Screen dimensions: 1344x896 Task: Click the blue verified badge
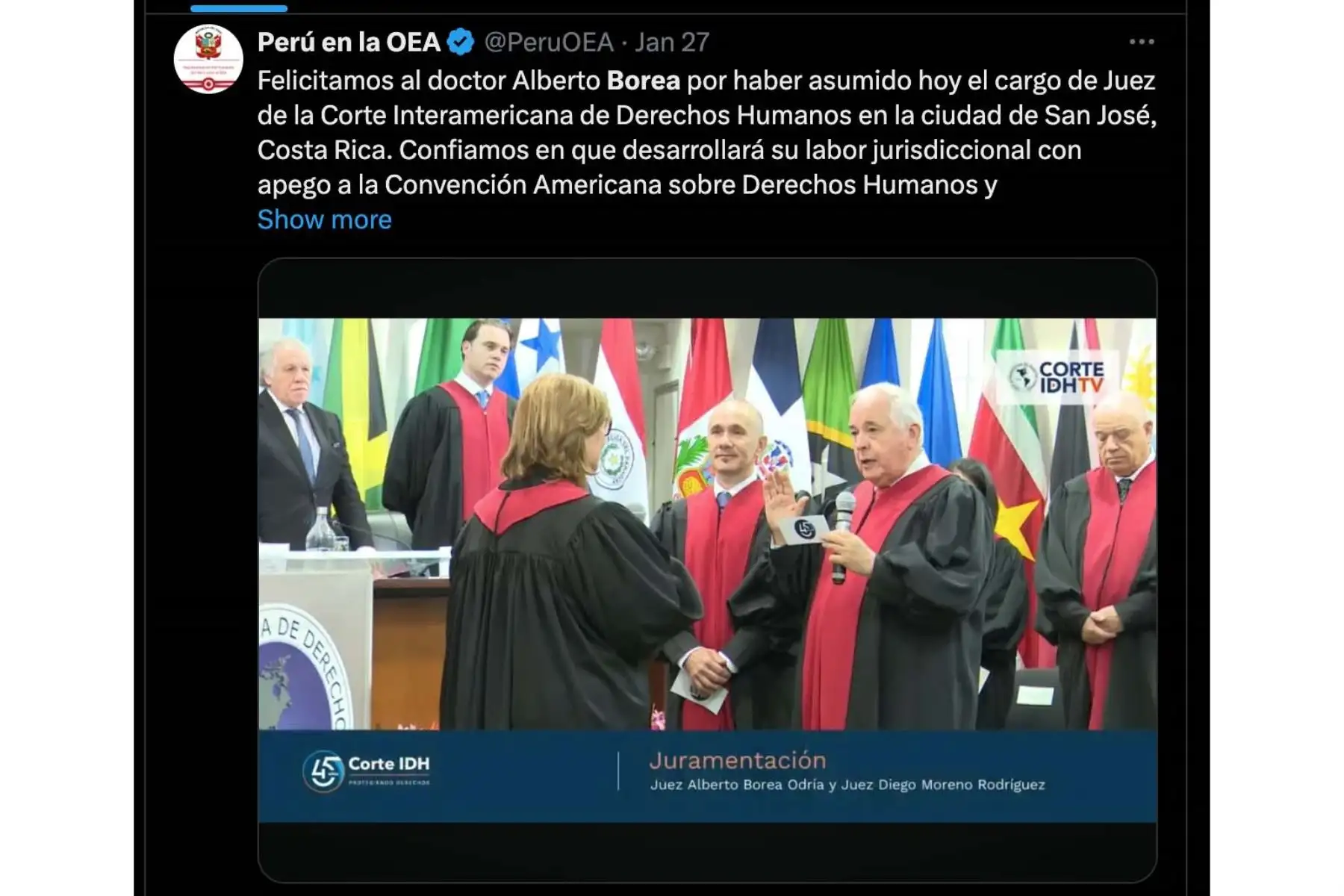(461, 42)
